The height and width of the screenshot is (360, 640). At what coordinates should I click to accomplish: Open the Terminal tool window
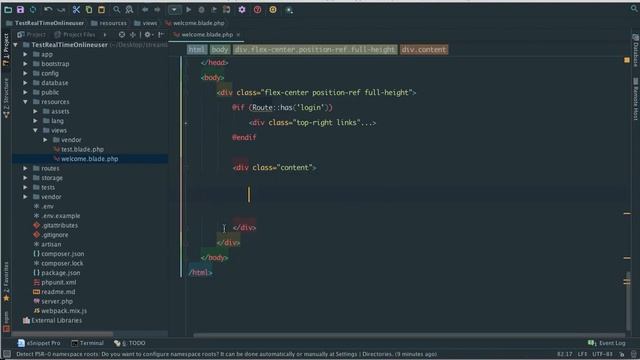click(x=87, y=343)
